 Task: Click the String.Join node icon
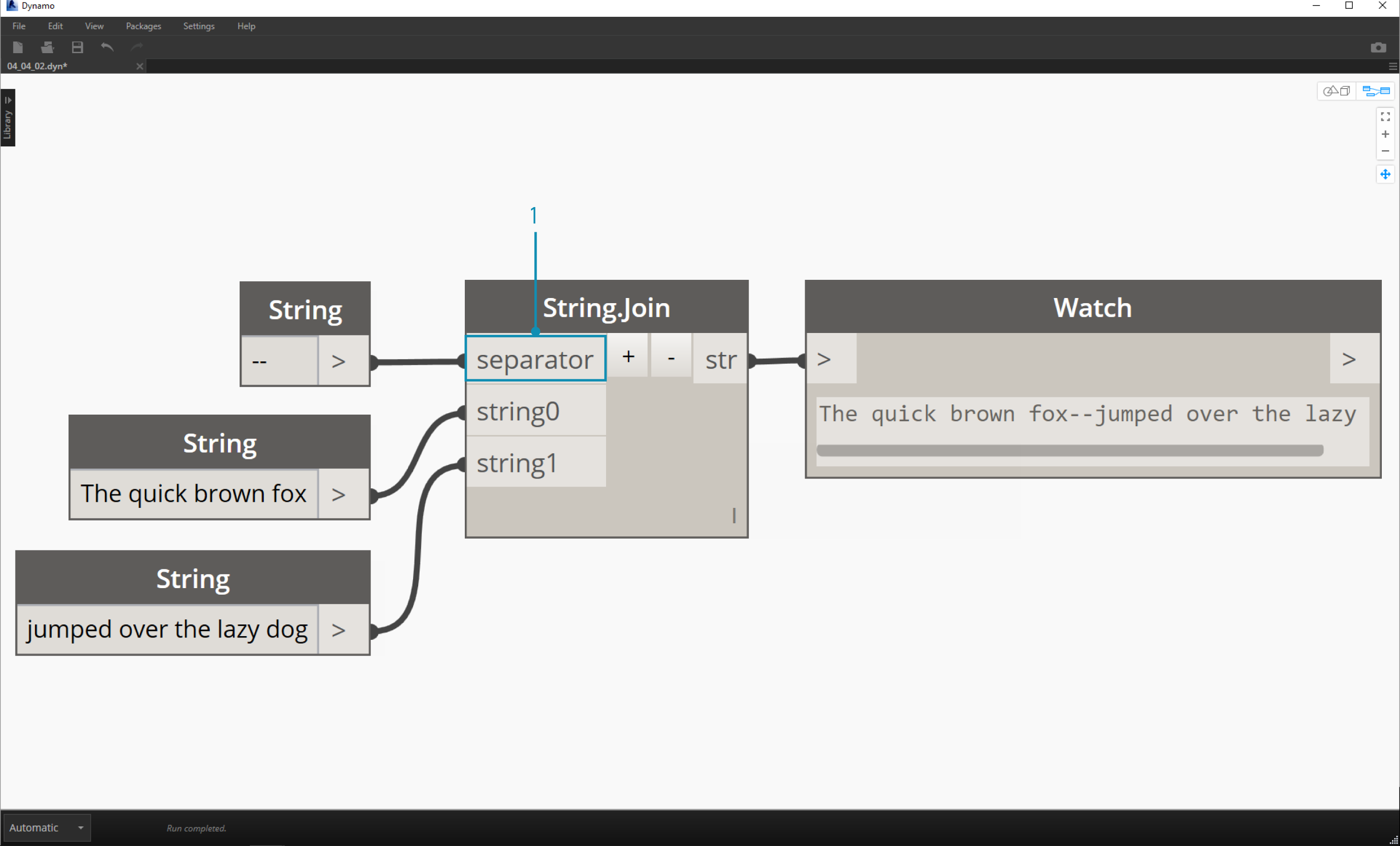605,307
